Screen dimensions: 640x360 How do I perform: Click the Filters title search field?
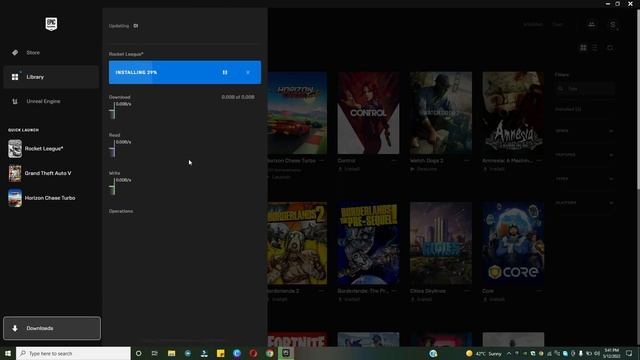(x=584, y=89)
